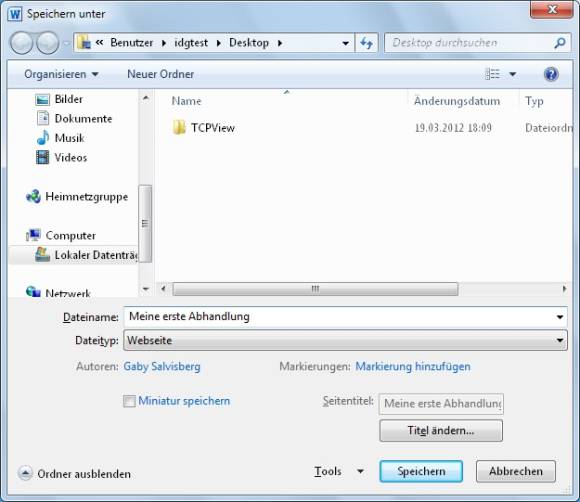
Task: Open the Organisieren menu
Action: click(x=61, y=74)
